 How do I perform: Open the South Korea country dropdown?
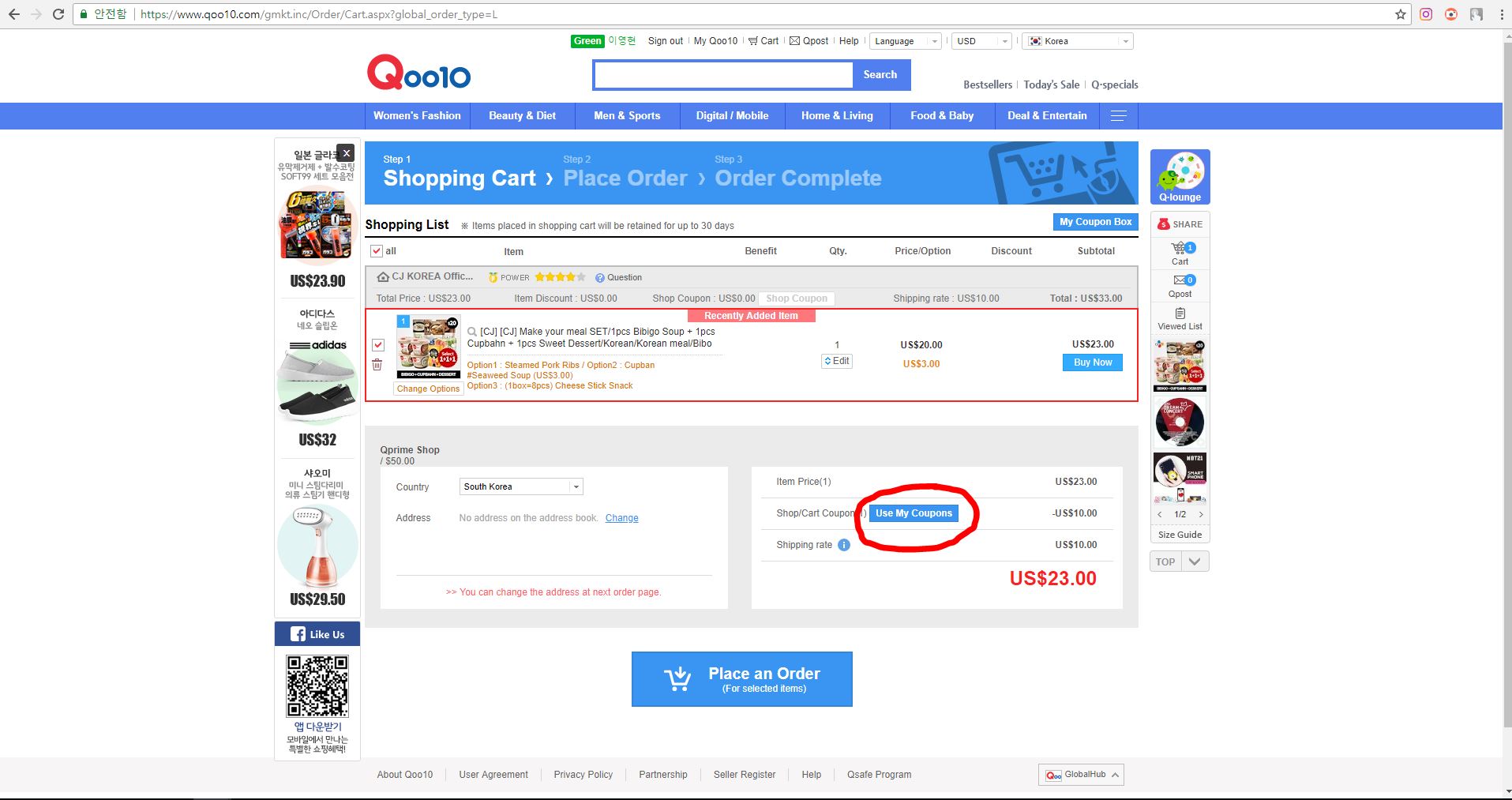[x=521, y=486]
